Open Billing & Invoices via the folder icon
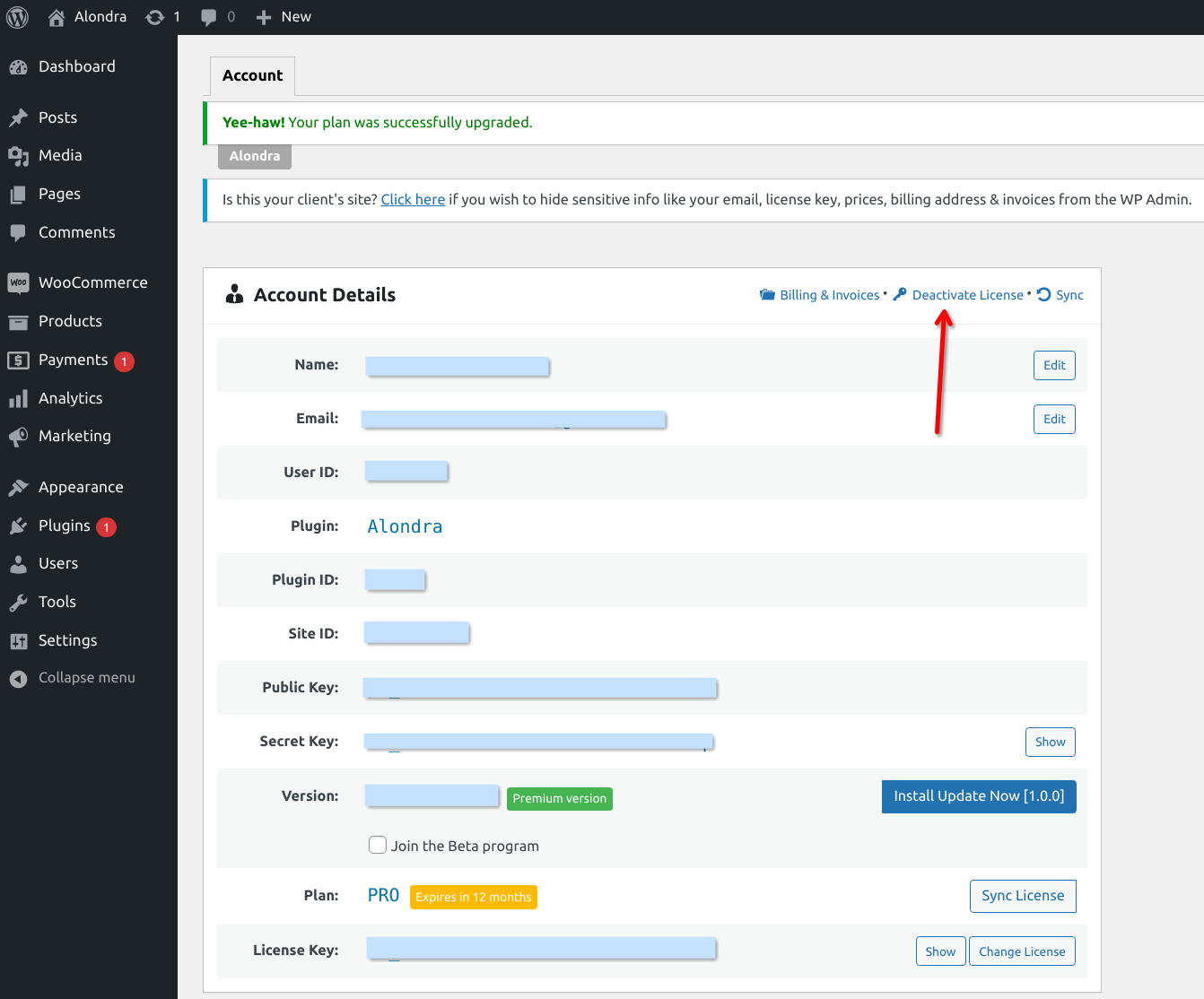 tap(767, 294)
